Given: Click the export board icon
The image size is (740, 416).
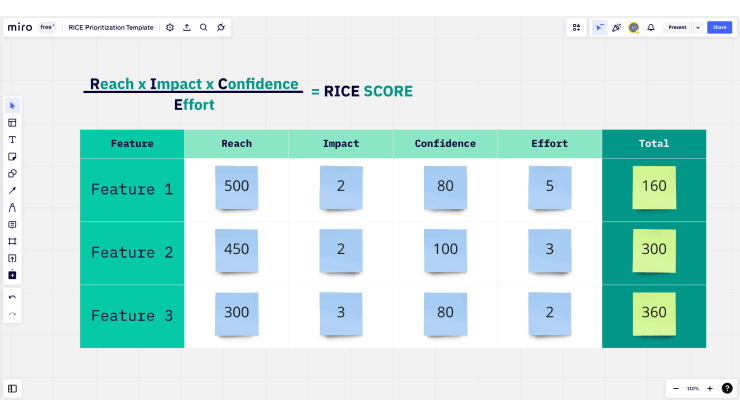Looking at the screenshot, I should click(x=186, y=27).
